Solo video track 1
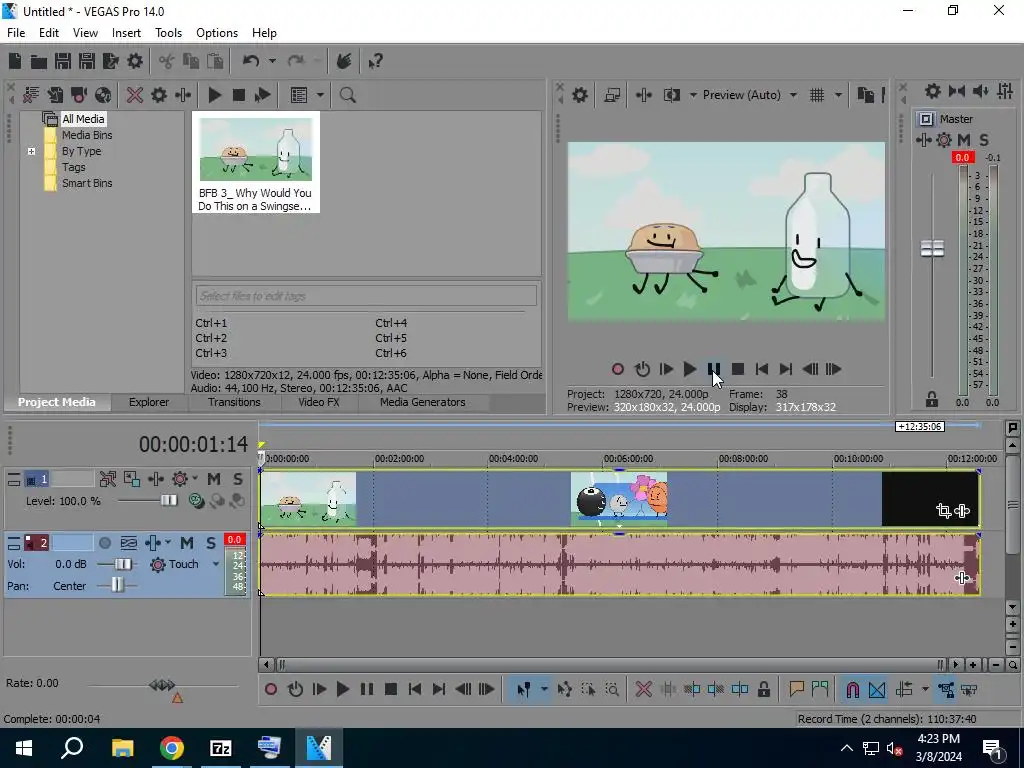 tap(238, 479)
